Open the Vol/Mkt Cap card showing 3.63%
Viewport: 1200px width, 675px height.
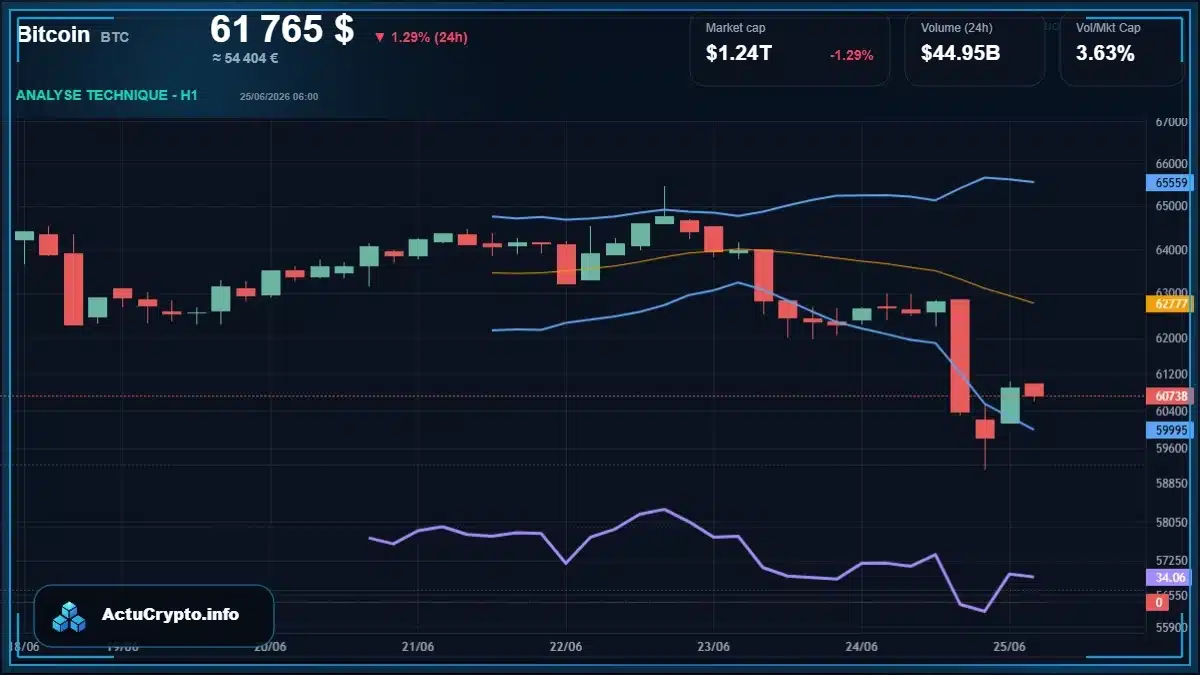tap(1122, 48)
